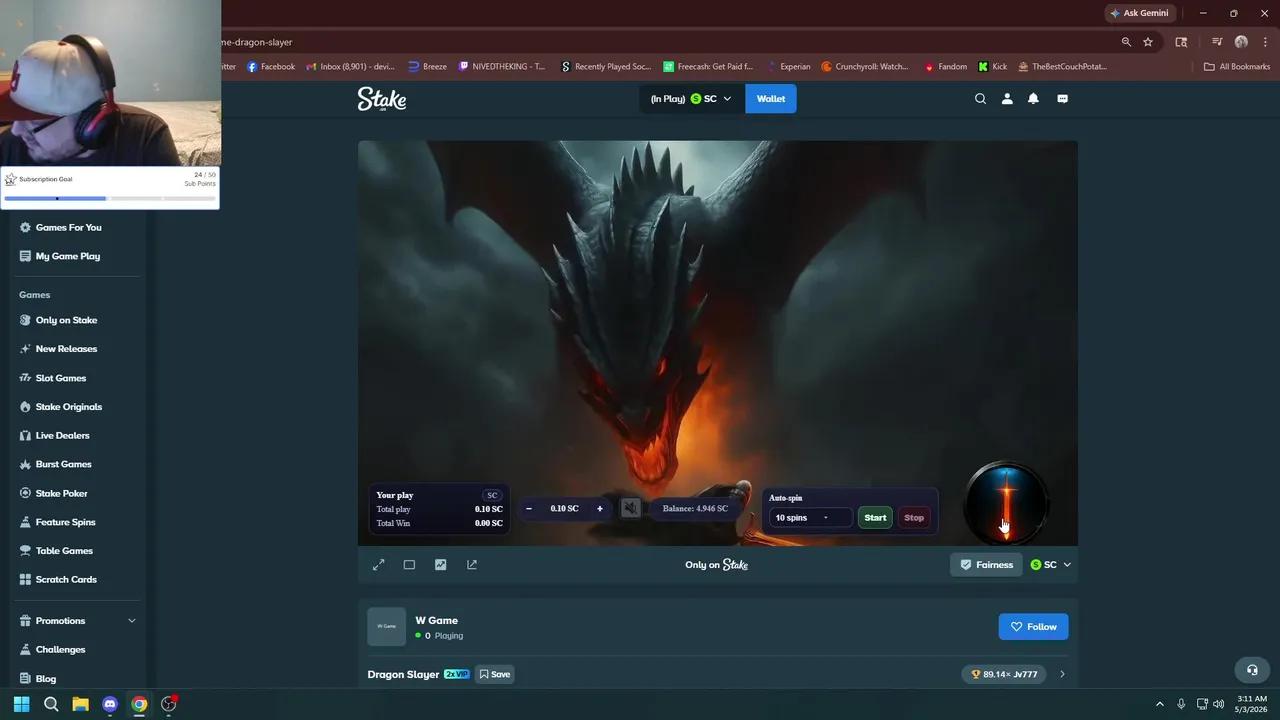Open the notifications bell icon
Viewport: 1280px width, 720px height.
(1033, 99)
